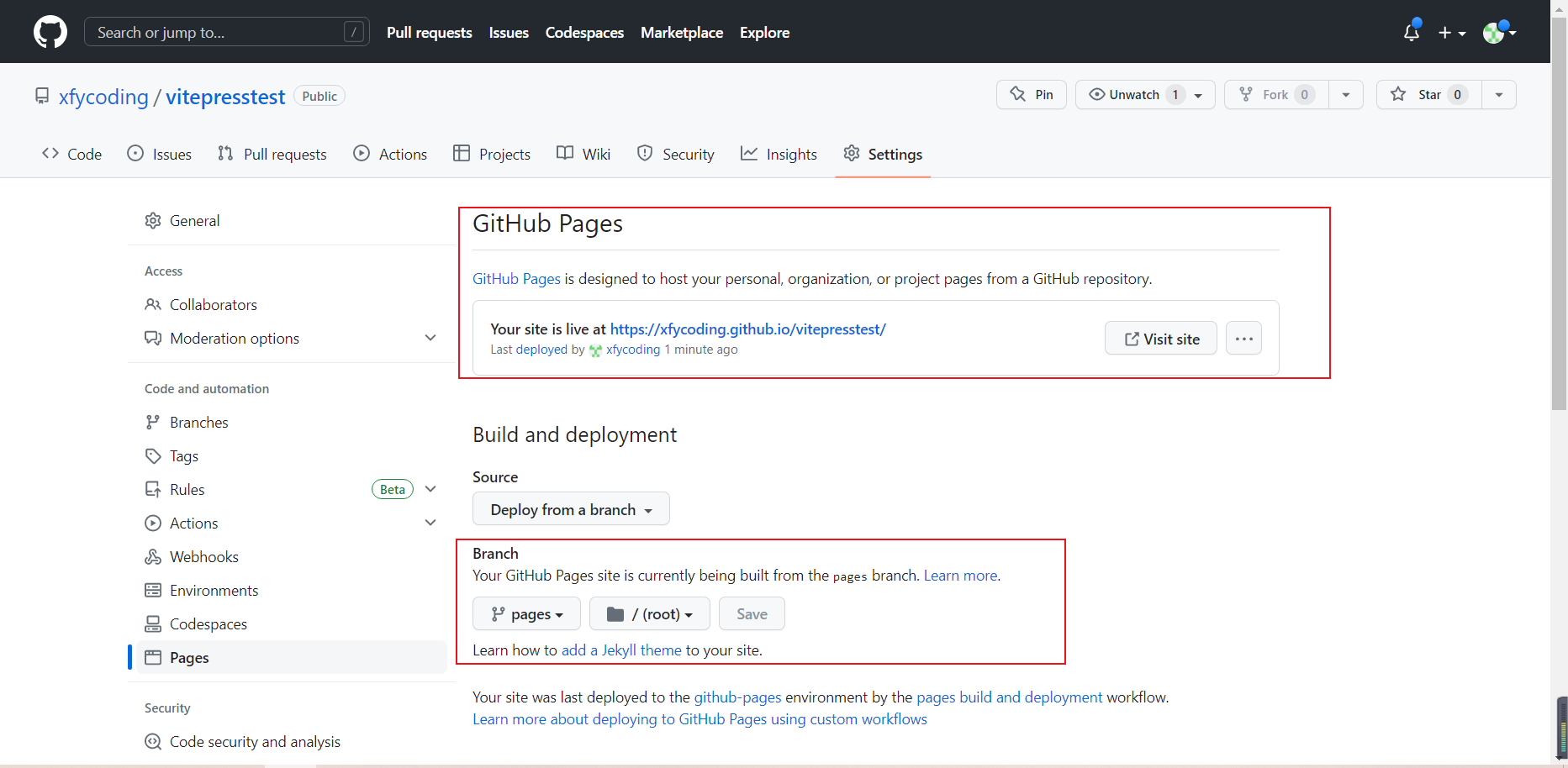Open the user avatar menu
This screenshot has width=1568, height=768.
pyautogui.click(x=1499, y=32)
